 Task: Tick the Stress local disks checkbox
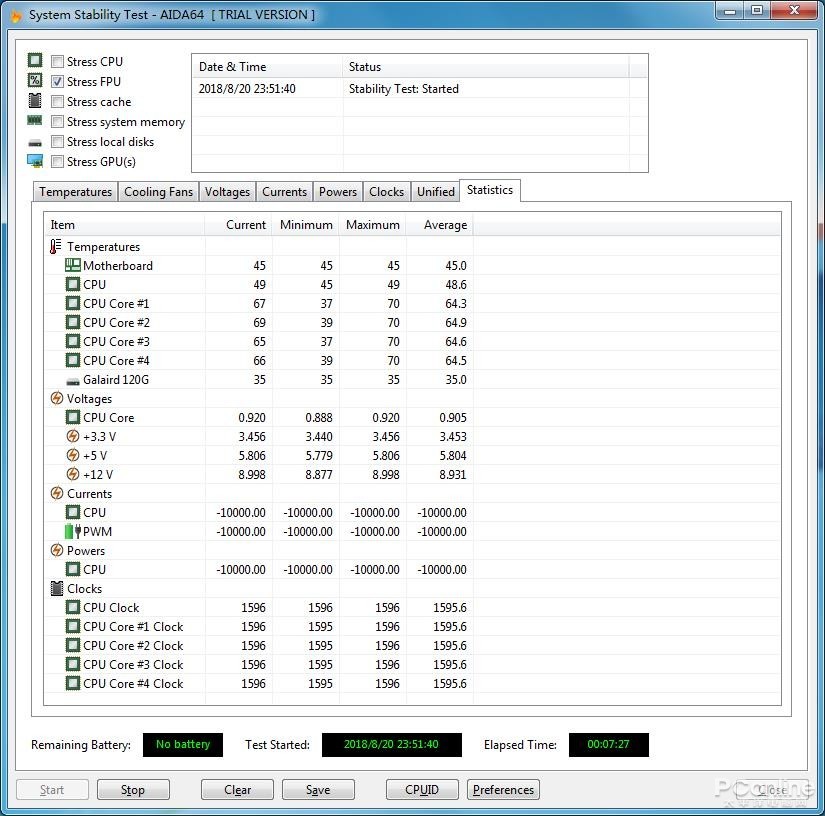57,142
